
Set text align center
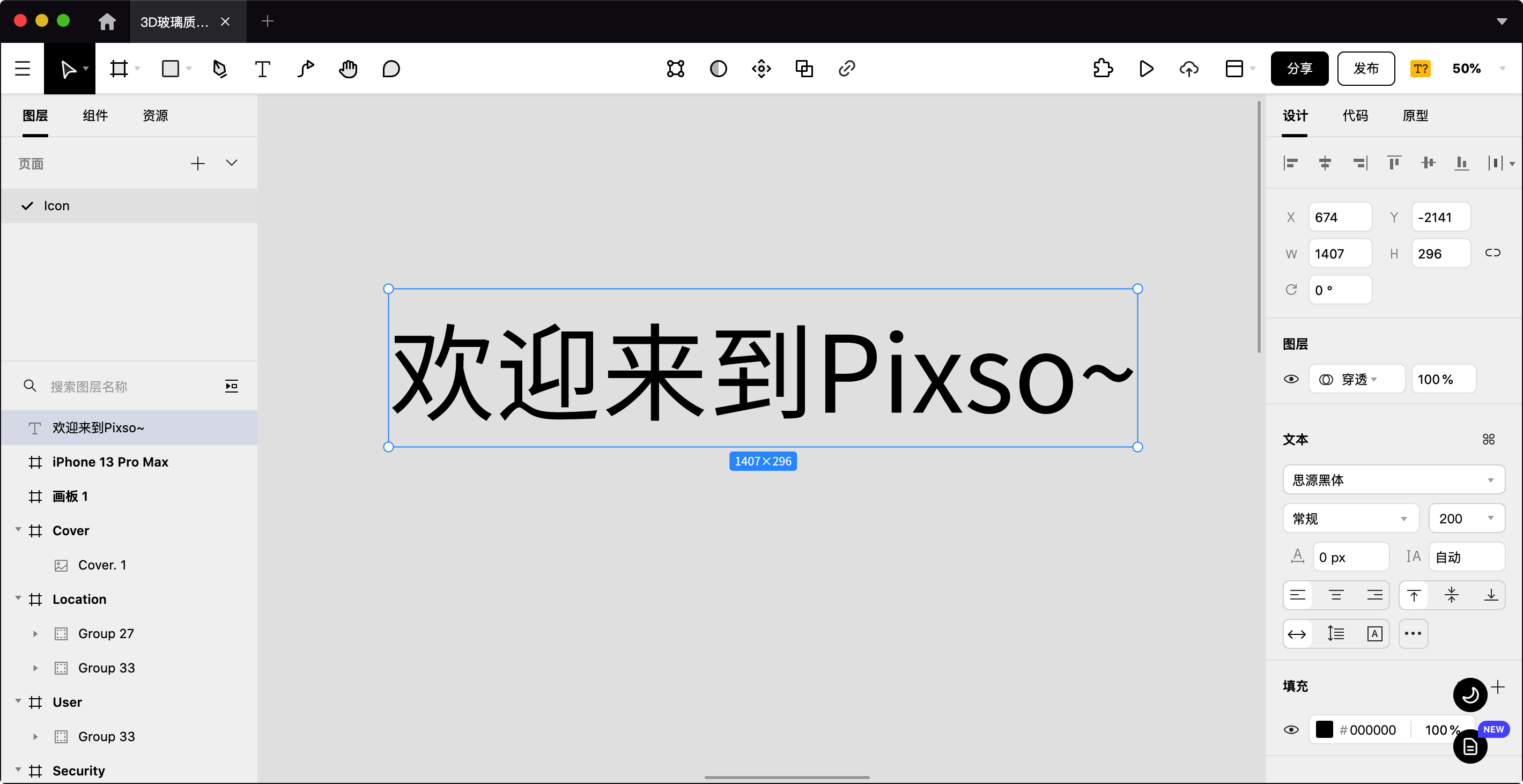pyautogui.click(x=1336, y=595)
